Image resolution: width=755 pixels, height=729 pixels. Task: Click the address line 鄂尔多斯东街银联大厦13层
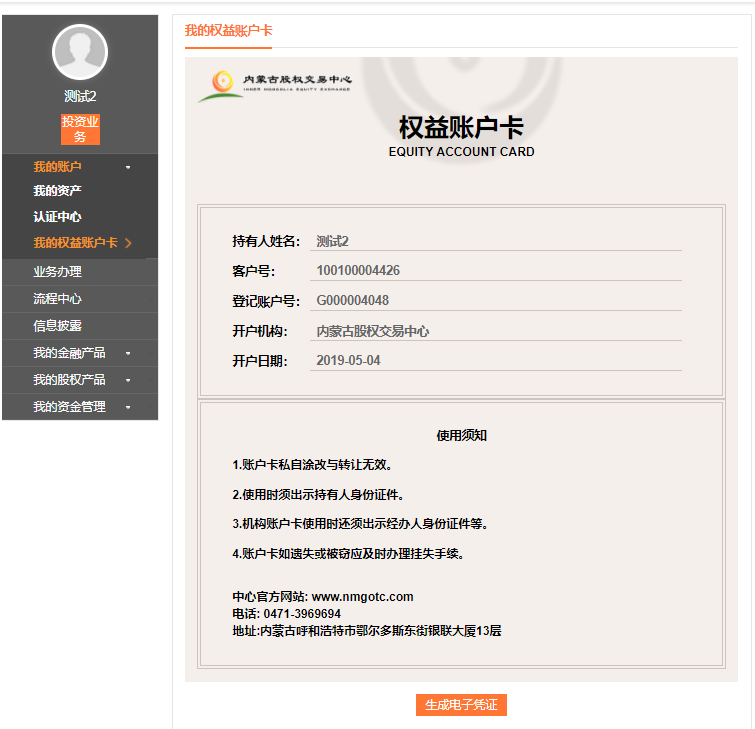(x=367, y=631)
